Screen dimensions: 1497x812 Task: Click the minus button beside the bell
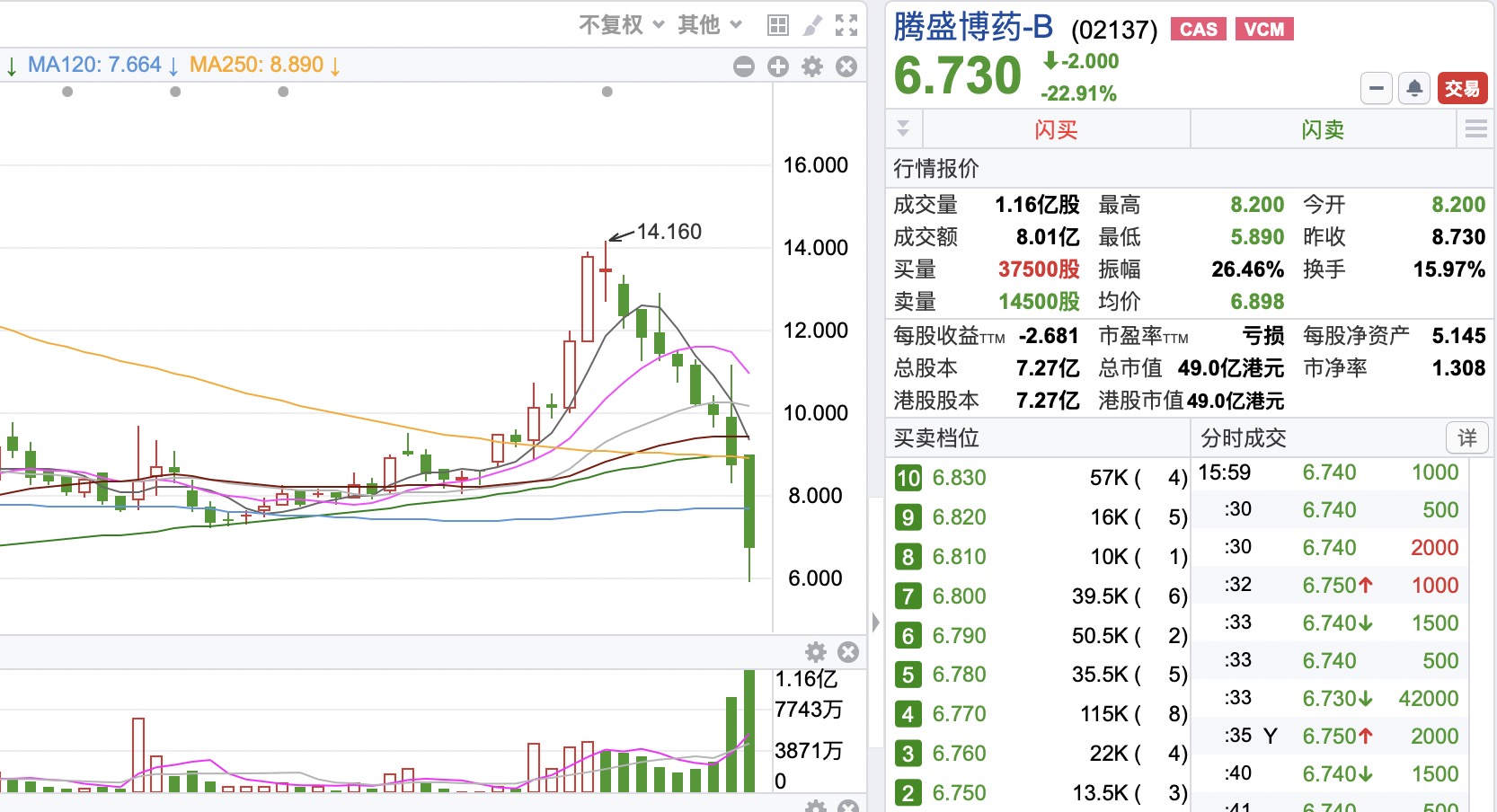[x=1377, y=88]
